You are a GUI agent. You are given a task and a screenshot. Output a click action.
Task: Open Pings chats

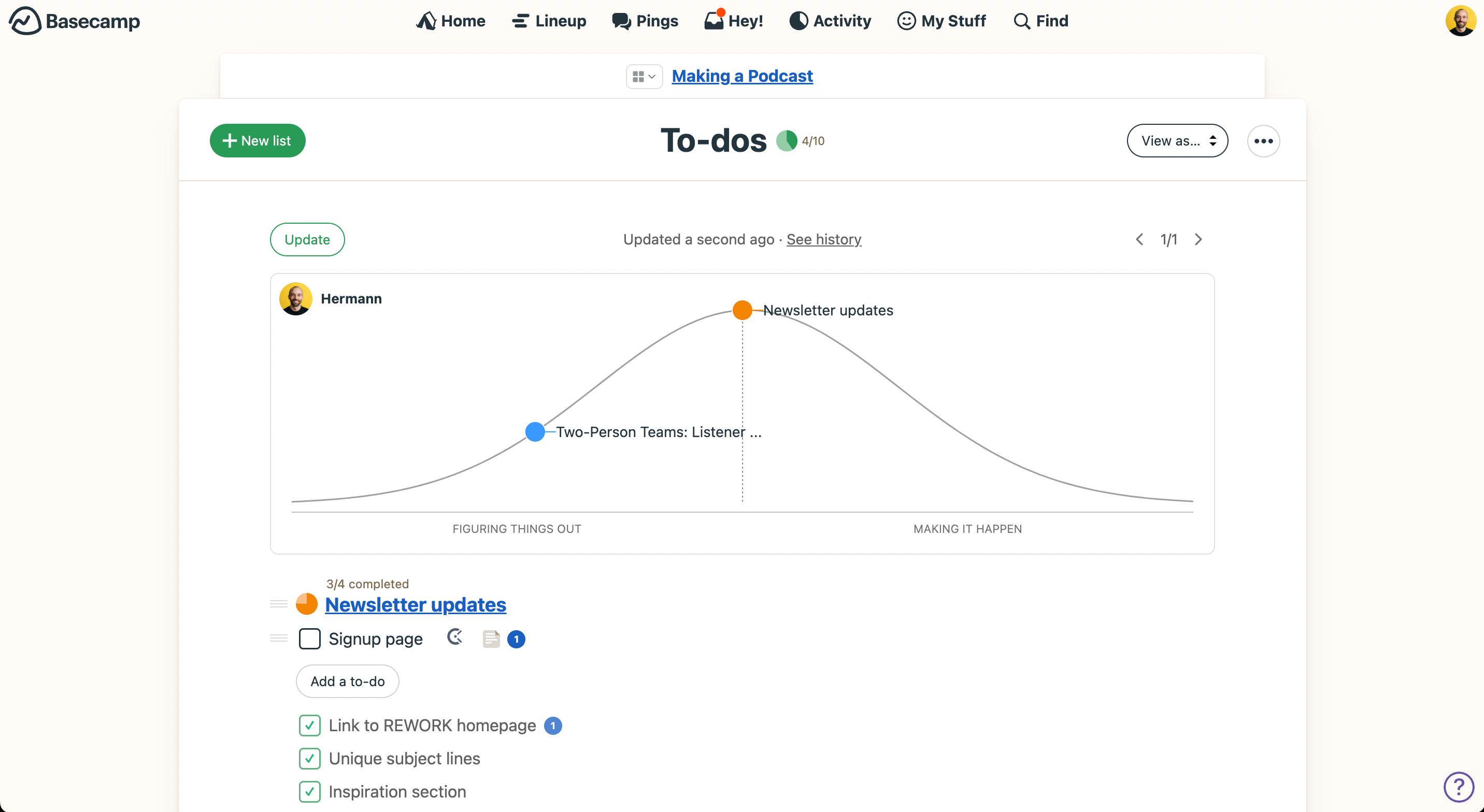tap(645, 21)
